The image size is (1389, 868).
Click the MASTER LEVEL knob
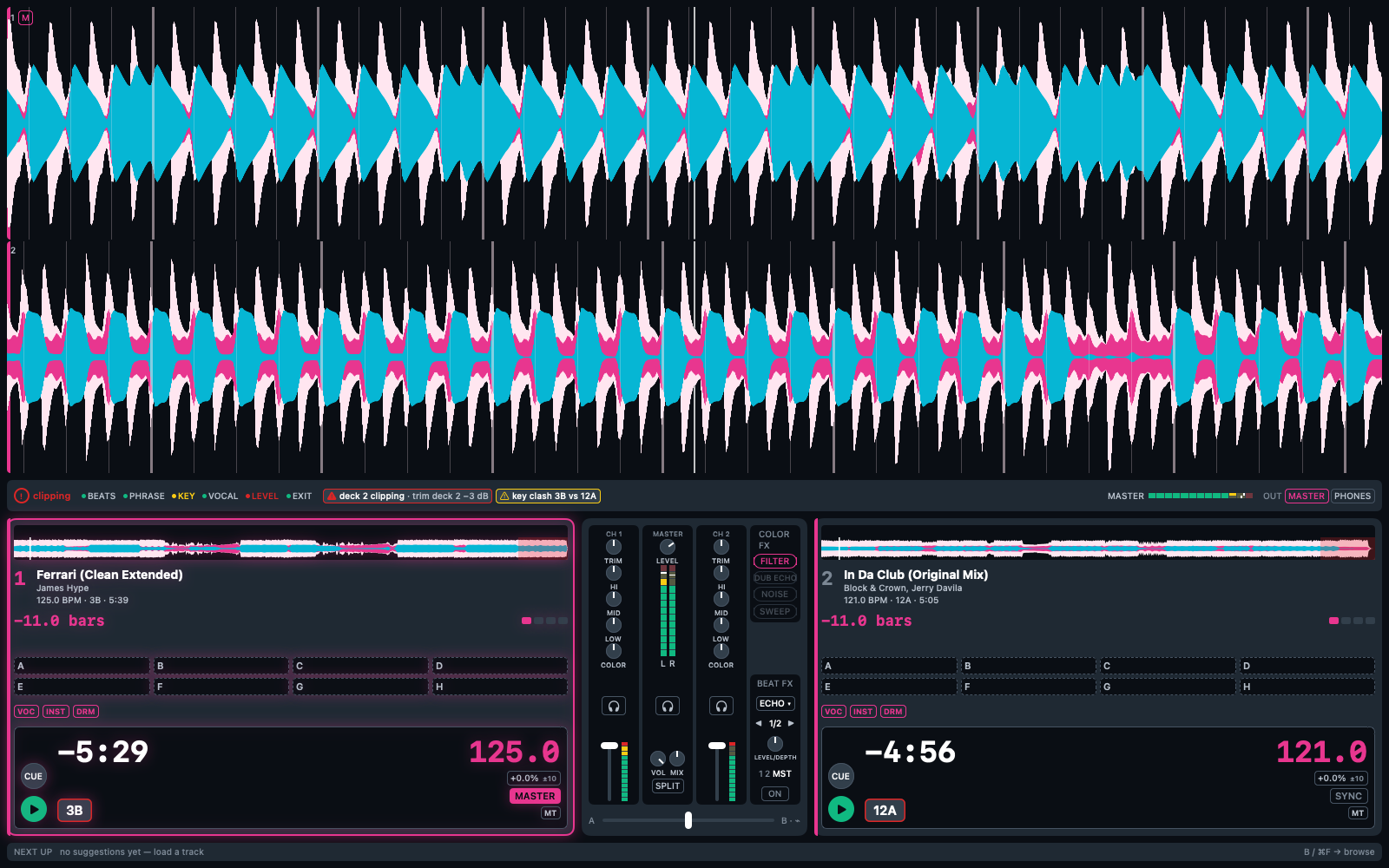[668, 546]
